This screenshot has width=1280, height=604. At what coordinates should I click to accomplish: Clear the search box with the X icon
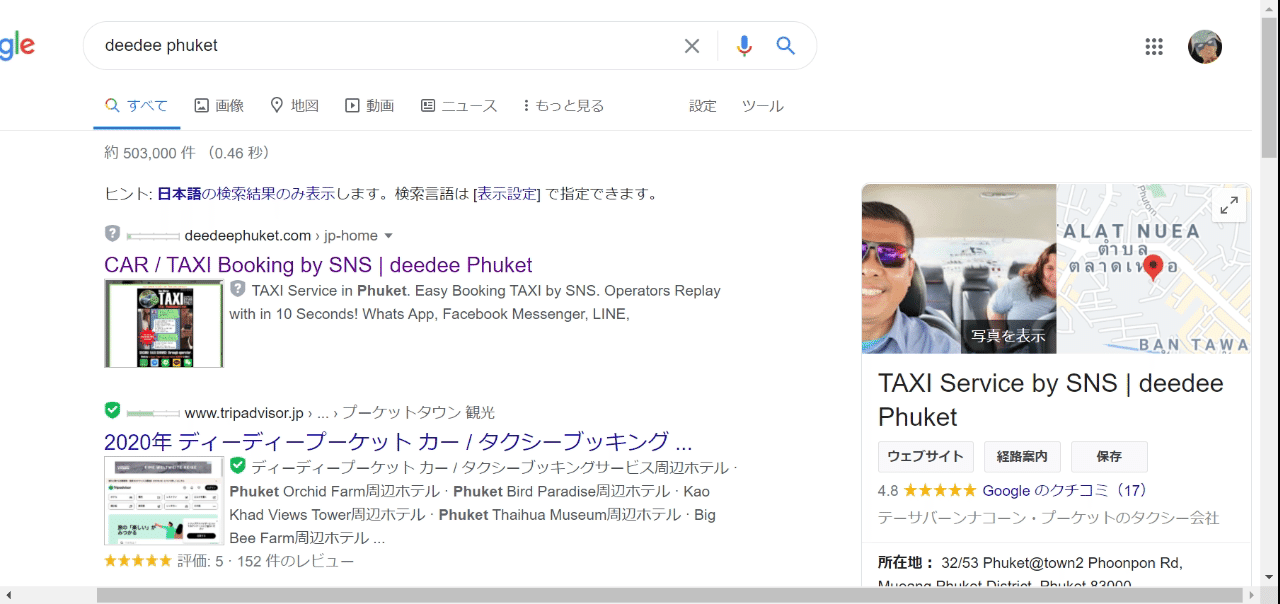tap(692, 46)
